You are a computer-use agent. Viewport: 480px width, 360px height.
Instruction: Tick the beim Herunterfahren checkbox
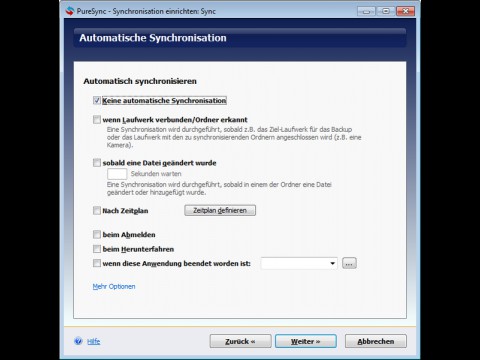coord(97,249)
